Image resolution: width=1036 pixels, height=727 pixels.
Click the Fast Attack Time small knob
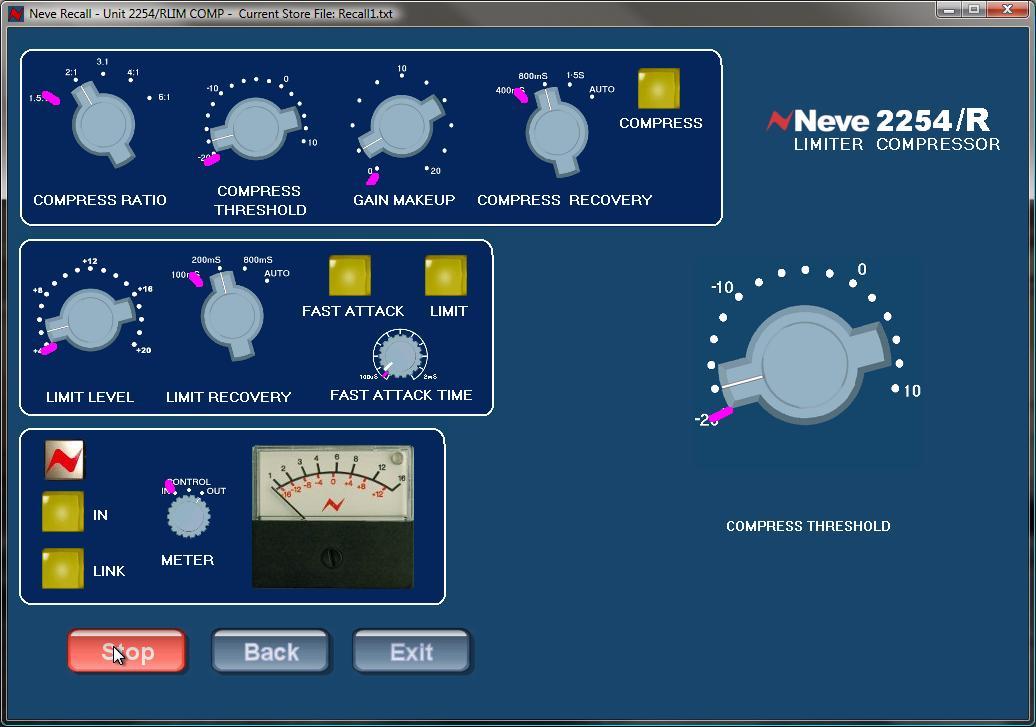(x=400, y=355)
